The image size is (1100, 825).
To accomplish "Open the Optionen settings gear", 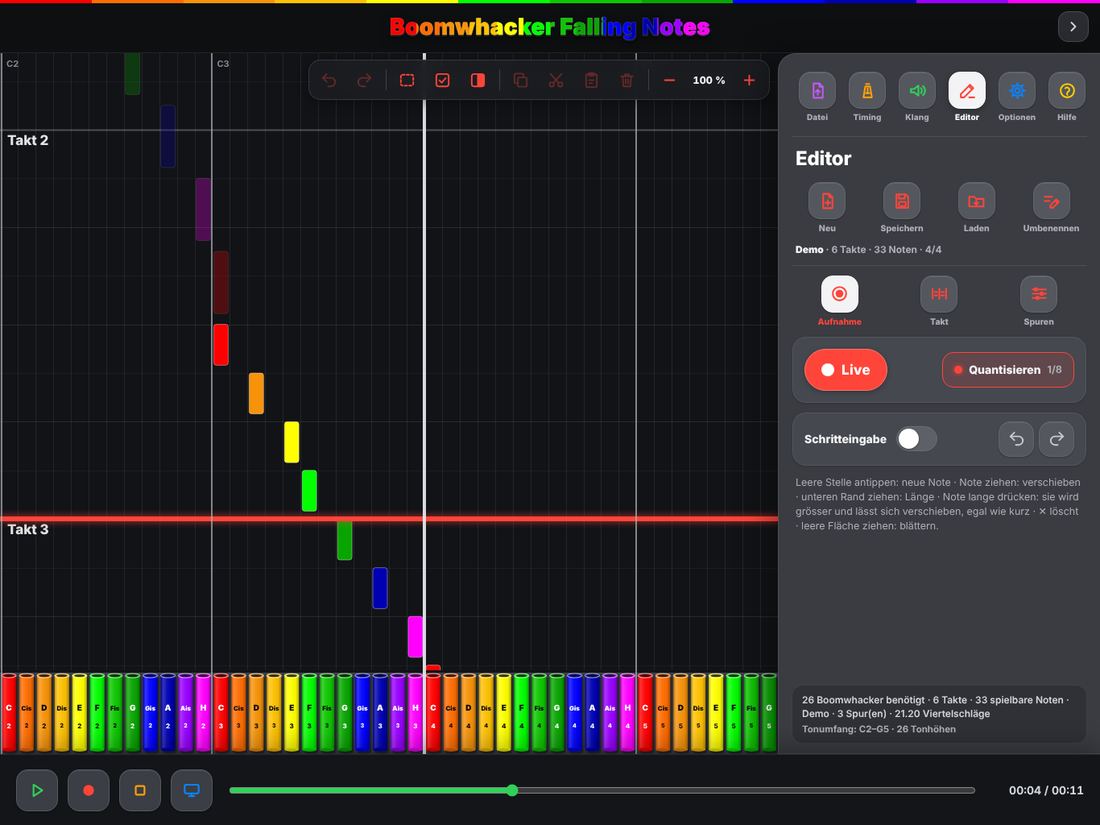I will [1017, 90].
